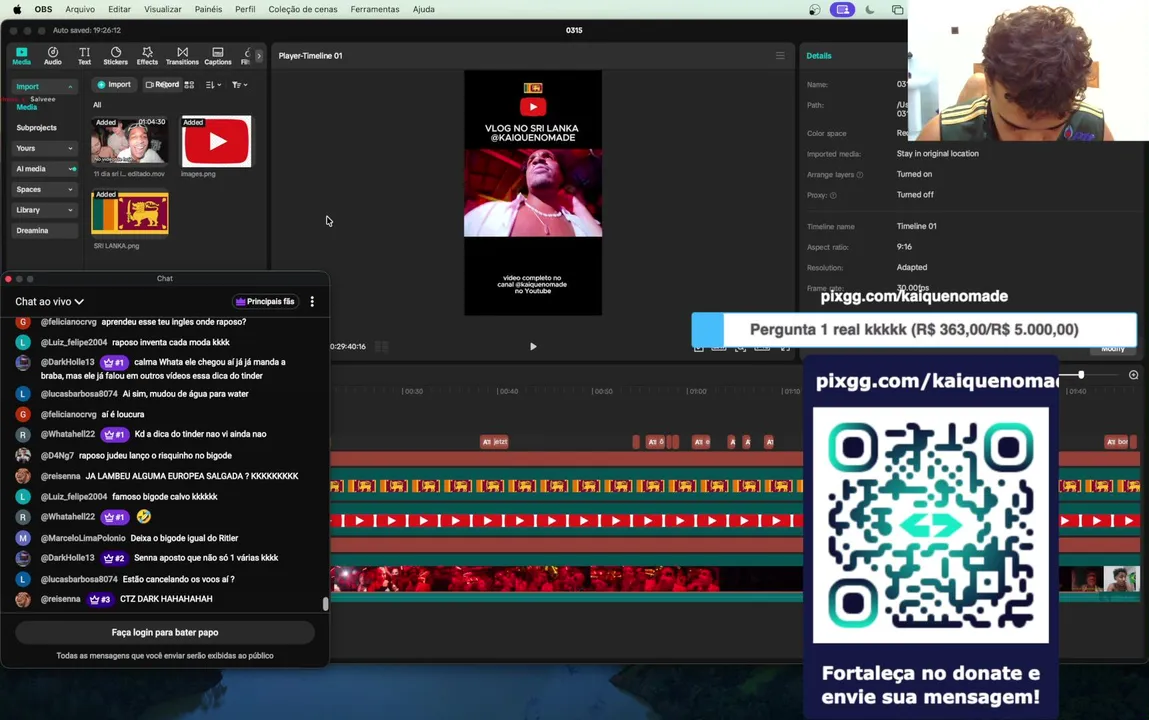This screenshot has width=1149, height=720.
Task: Select the SRI LANKA.png flag thumbnail
Action: click(x=130, y=213)
